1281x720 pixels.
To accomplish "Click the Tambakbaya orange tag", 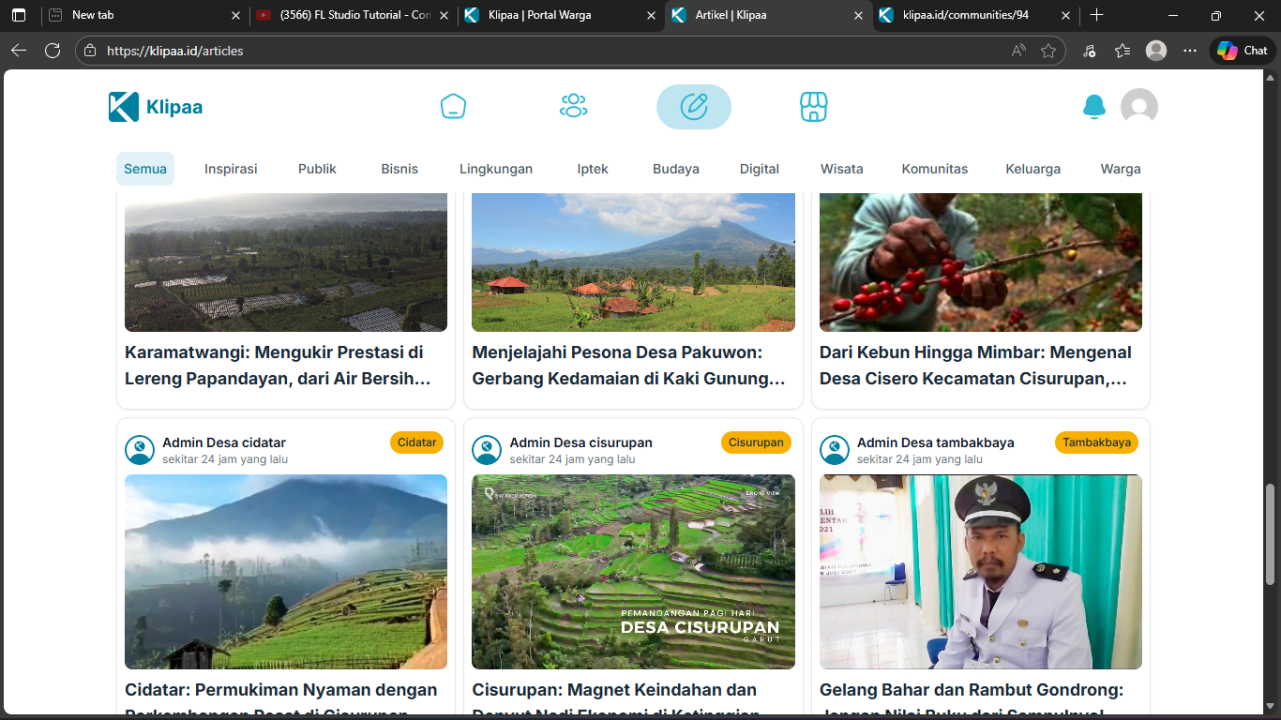I will pos(1096,443).
